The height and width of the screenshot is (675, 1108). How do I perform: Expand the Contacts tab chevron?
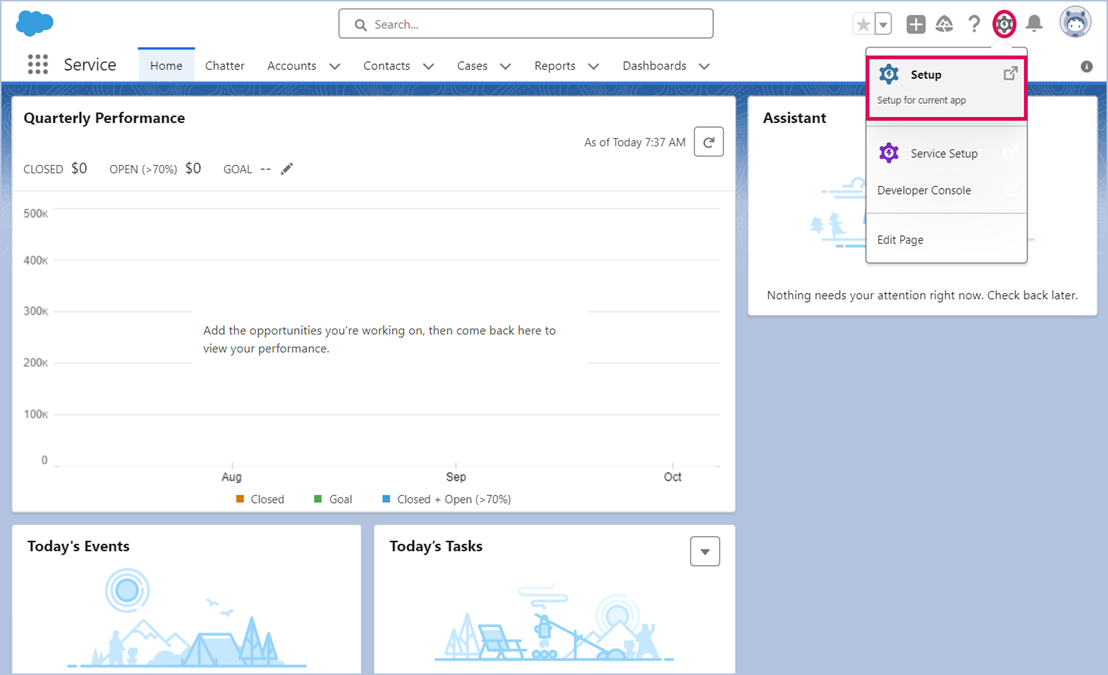click(428, 66)
